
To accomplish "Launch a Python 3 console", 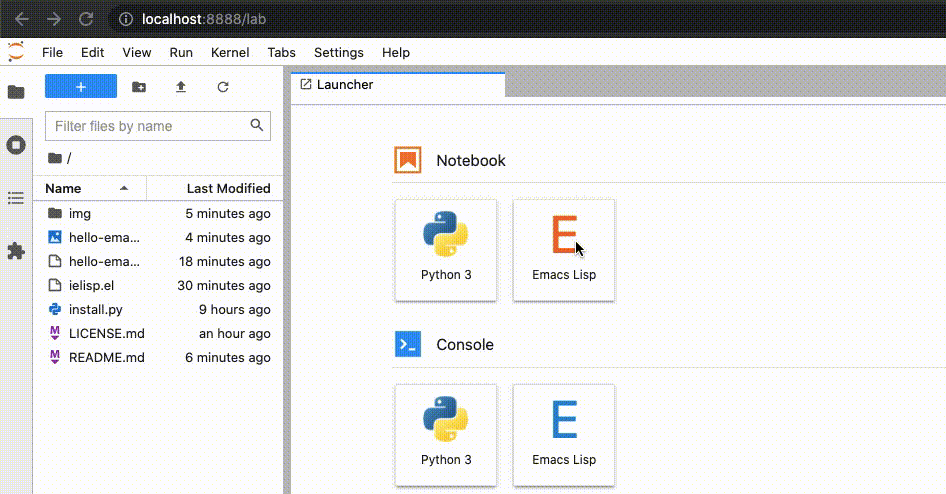I will click(x=446, y=434).
